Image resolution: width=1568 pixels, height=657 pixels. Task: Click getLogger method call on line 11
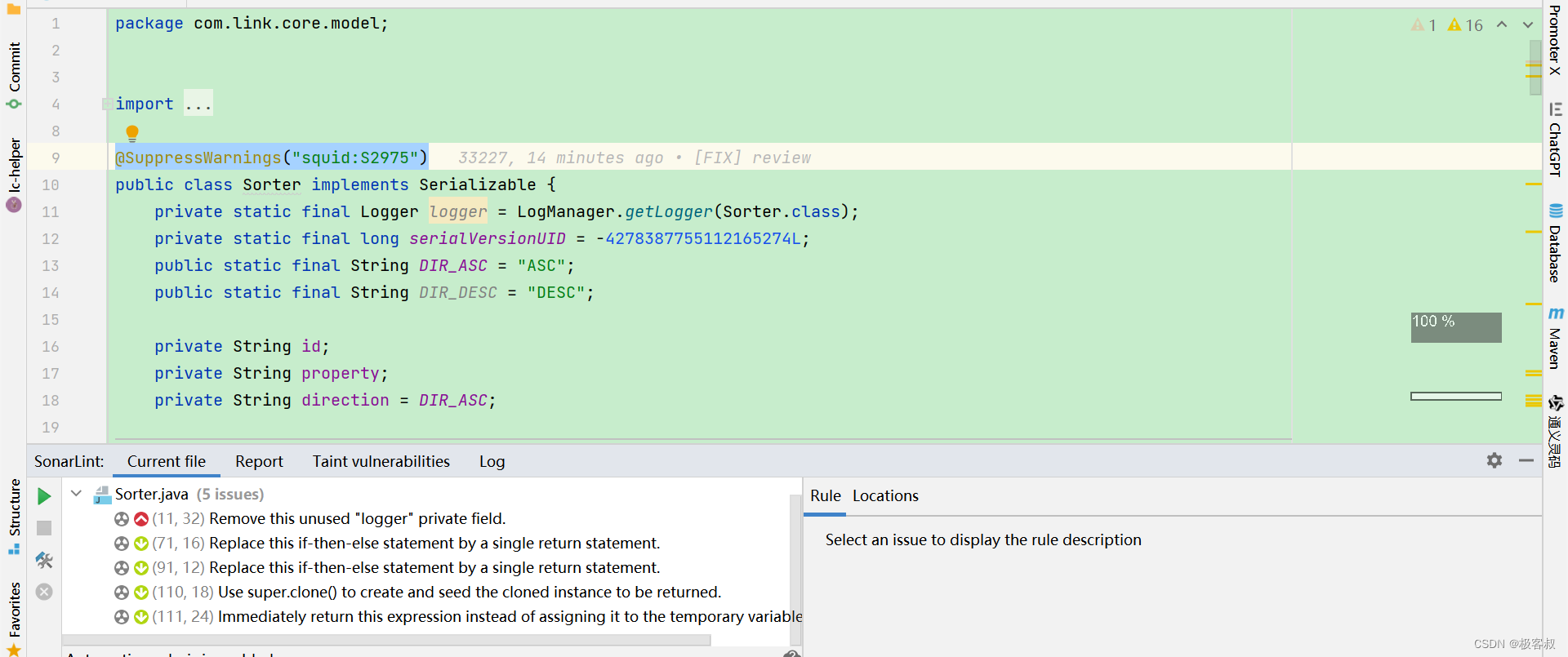pyautogui.click(x=669, y=211)
